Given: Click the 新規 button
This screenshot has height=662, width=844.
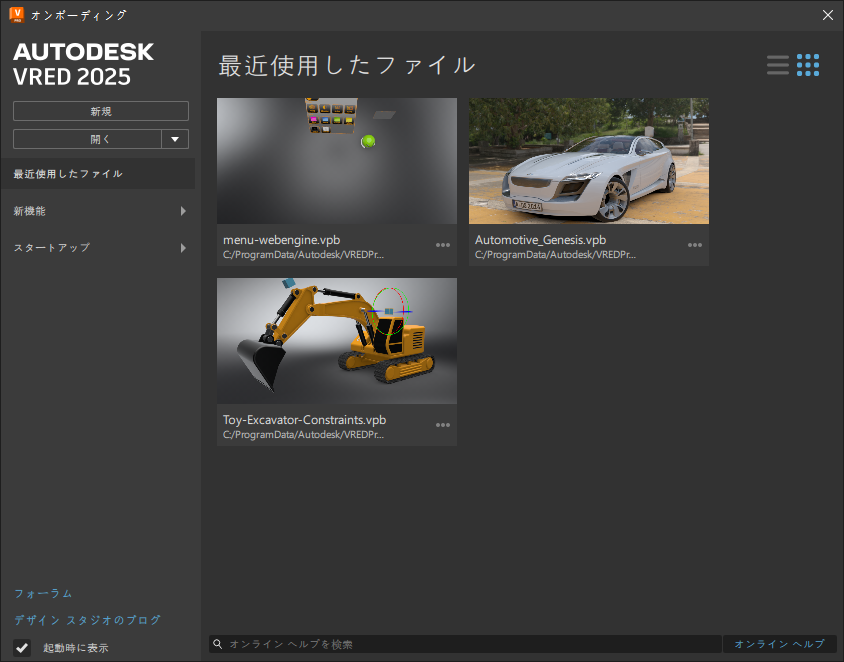Looking at the screenshot, I should click(x=101, y=111).
